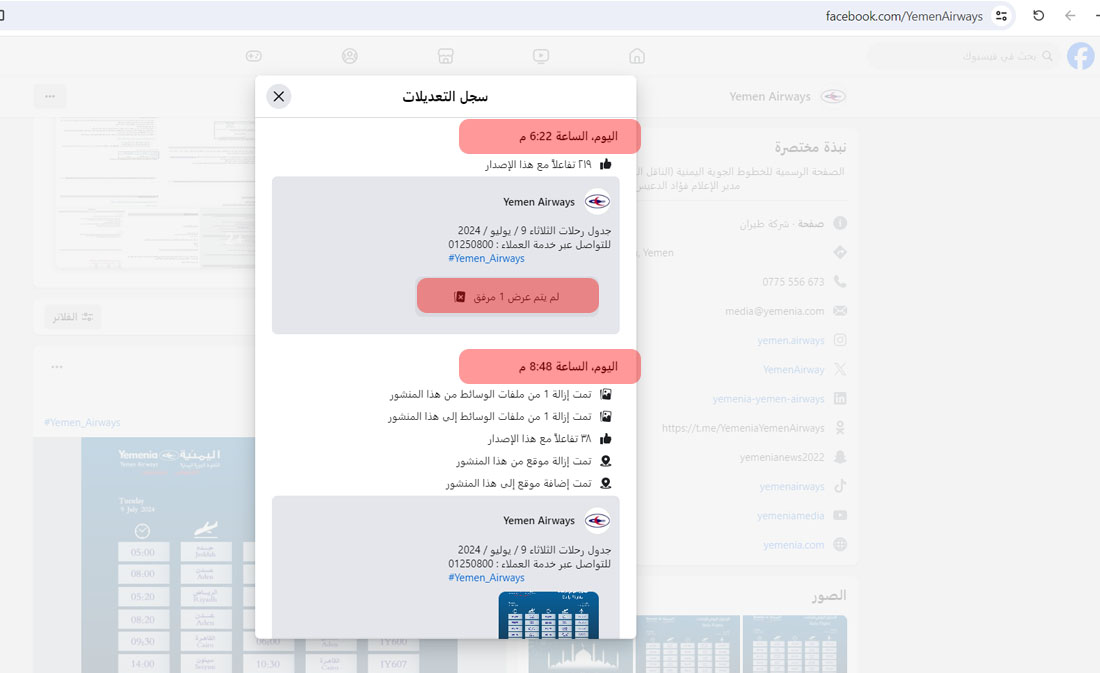This screenshot has width=1100, height=673.
Task: Click the first media removed row icon
Action: tap(605, 394)
